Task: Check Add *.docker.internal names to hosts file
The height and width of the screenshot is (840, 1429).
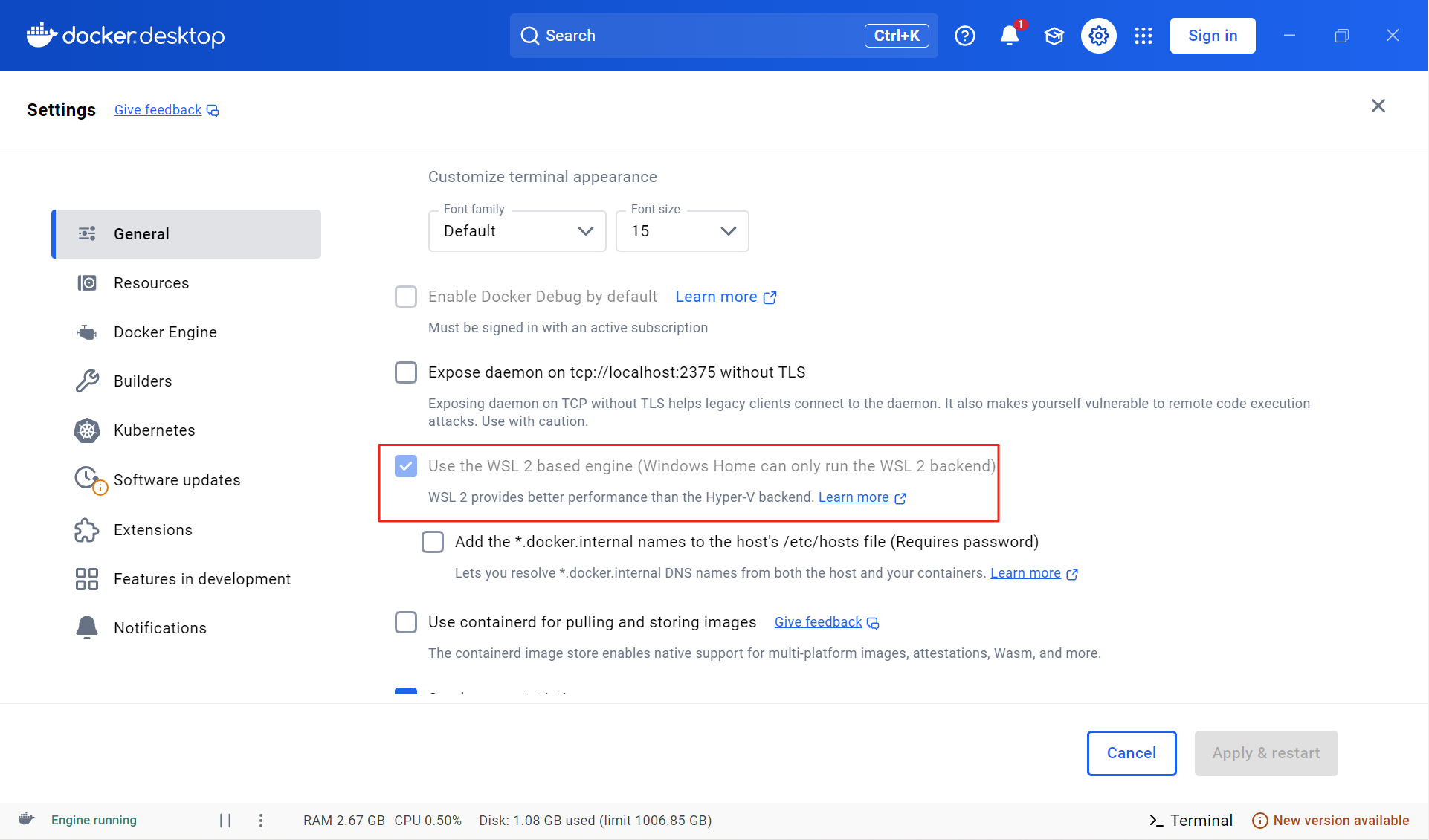Action: point(433,542)
